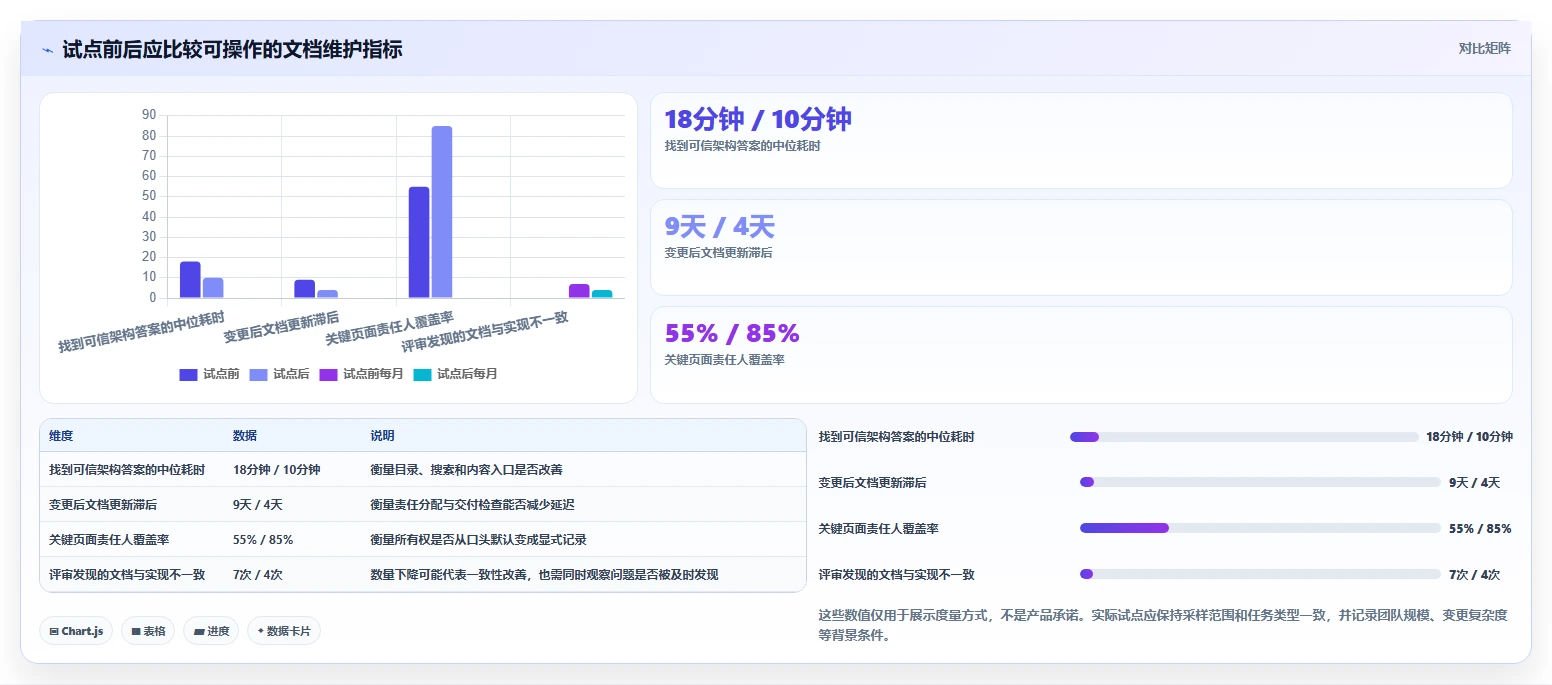Click table data cell 55% / 85%
Viewport: 1552px width, 685px height.
click(x=263, y=539)
